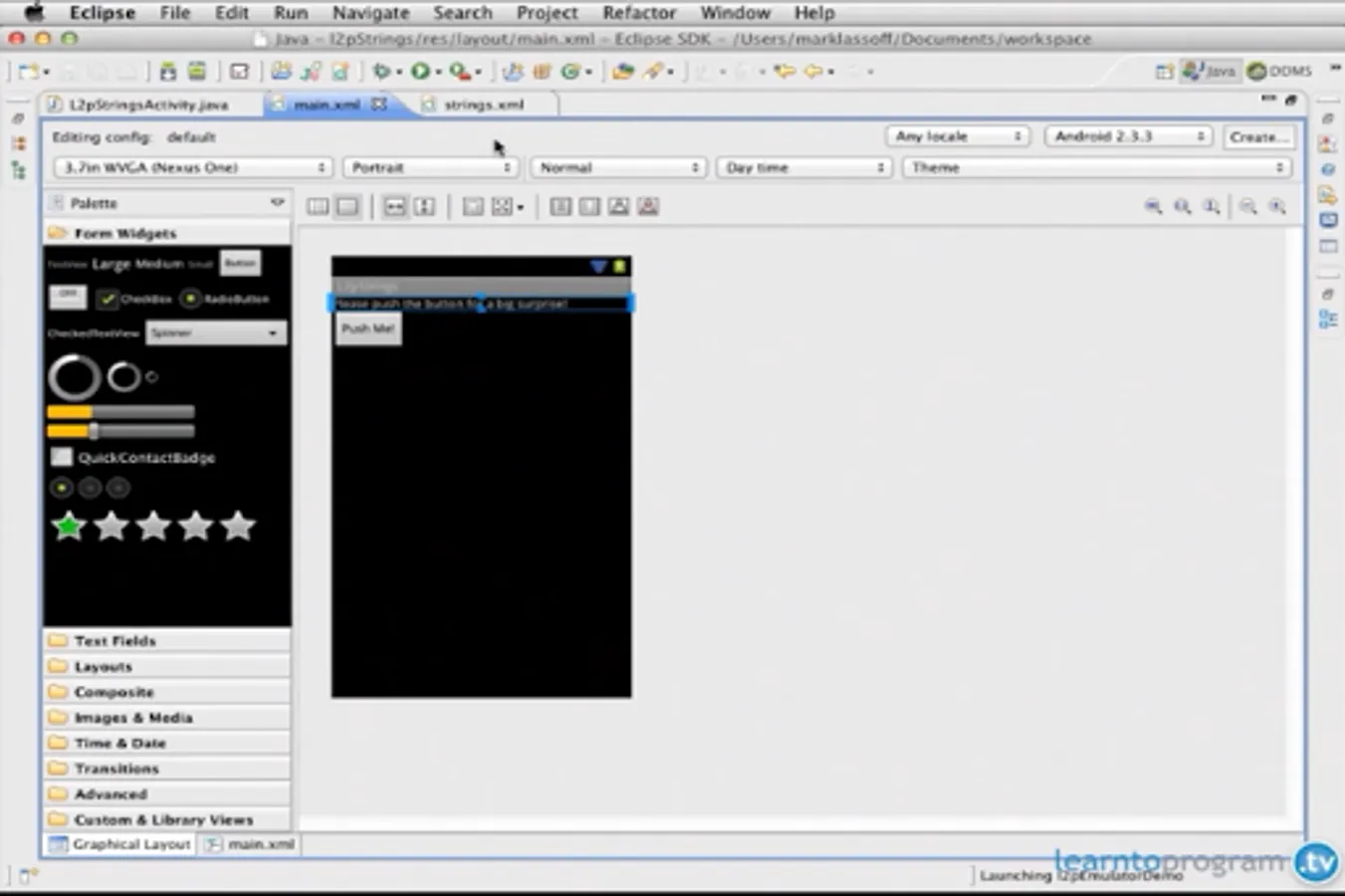Open the Android 2.3.3 target dropdown
The image size is (1345, 896).
[1128, 136]
